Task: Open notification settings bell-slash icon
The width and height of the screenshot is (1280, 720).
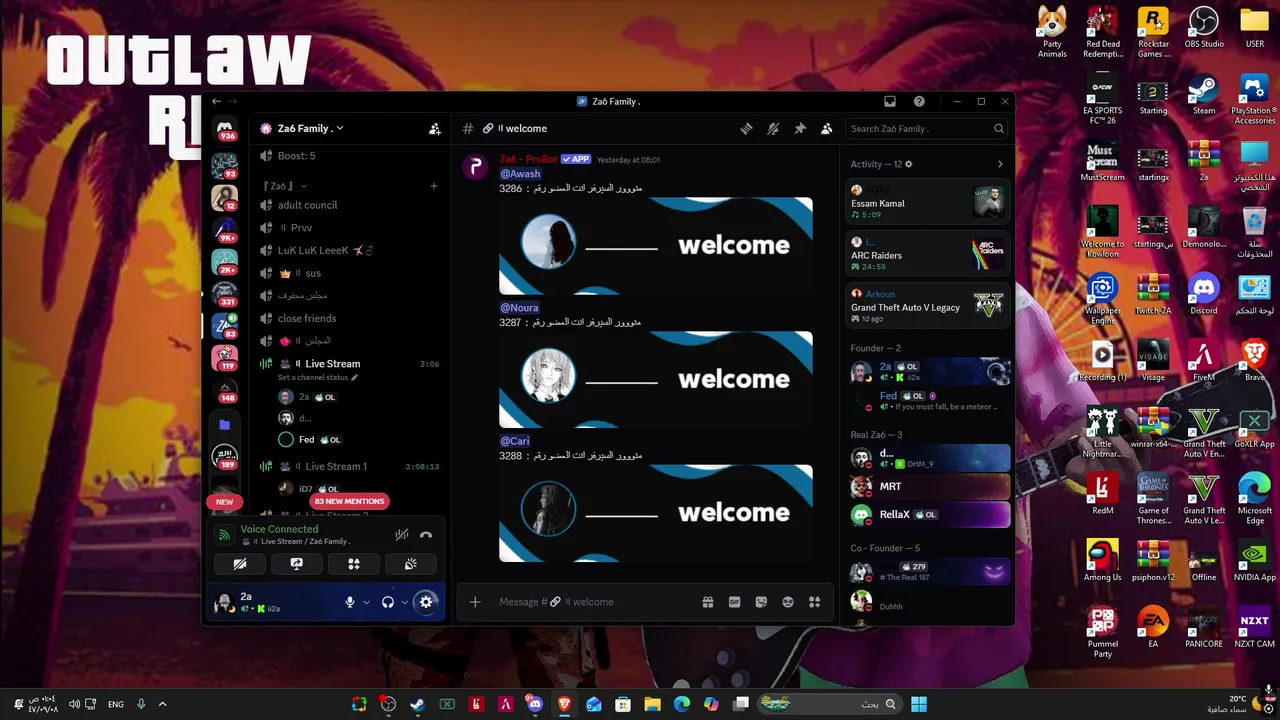Action: click(773, 128)
